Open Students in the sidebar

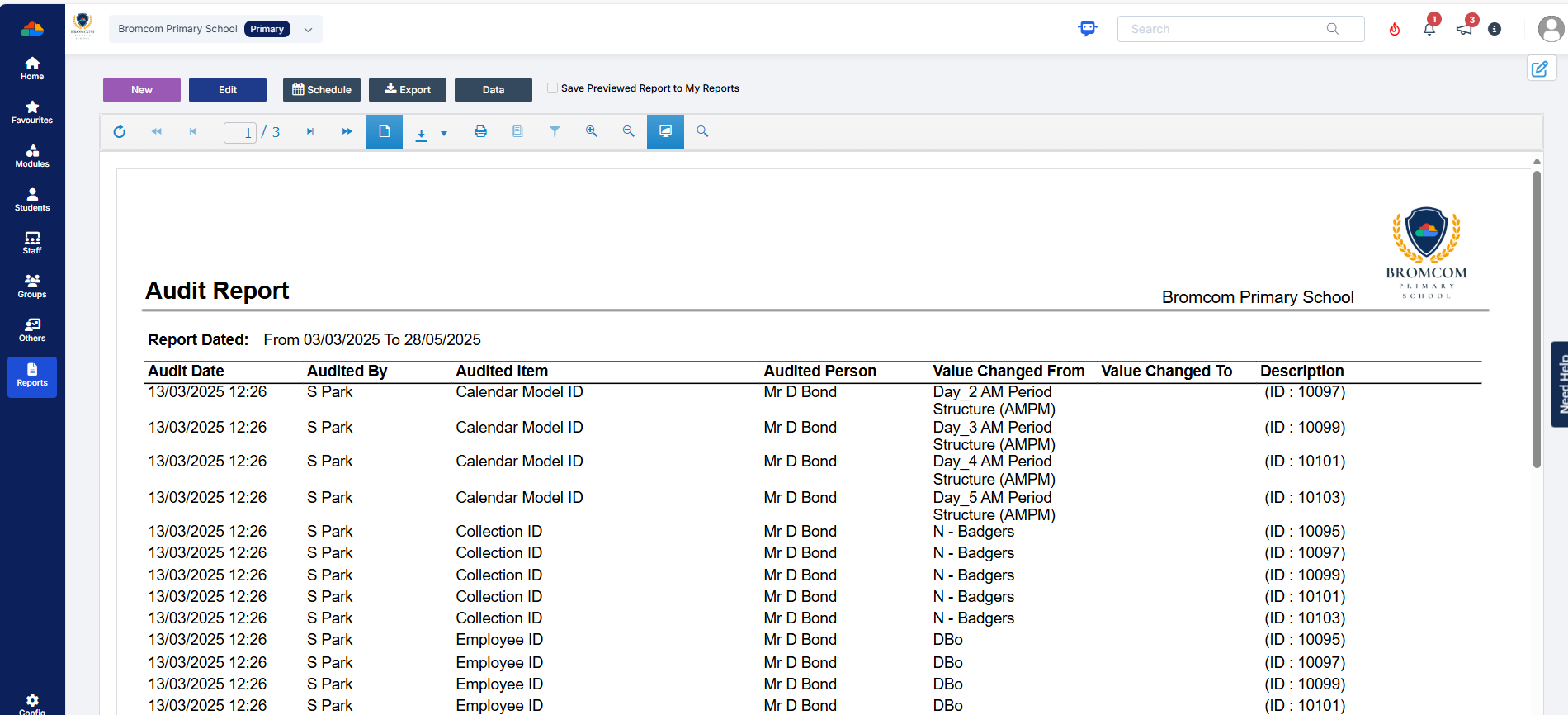[32, 199]
